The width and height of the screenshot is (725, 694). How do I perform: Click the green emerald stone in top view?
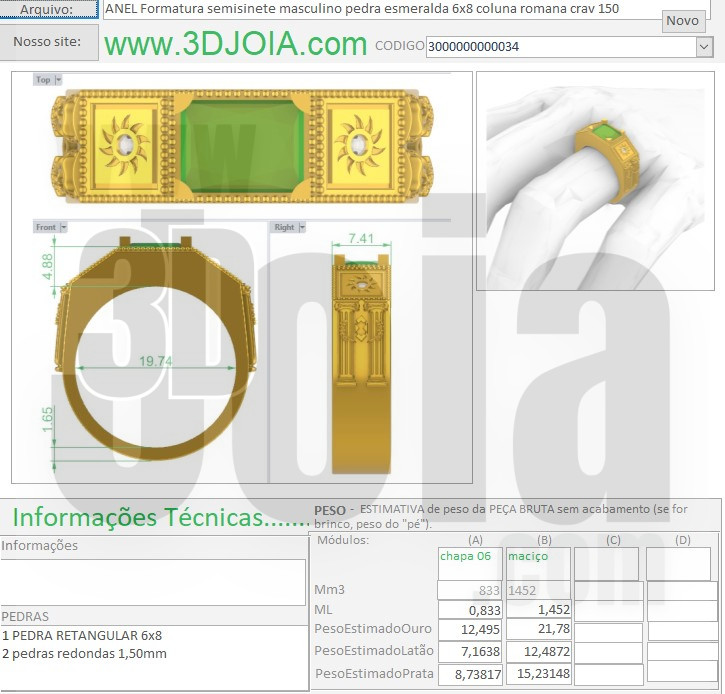coord(242,147)
